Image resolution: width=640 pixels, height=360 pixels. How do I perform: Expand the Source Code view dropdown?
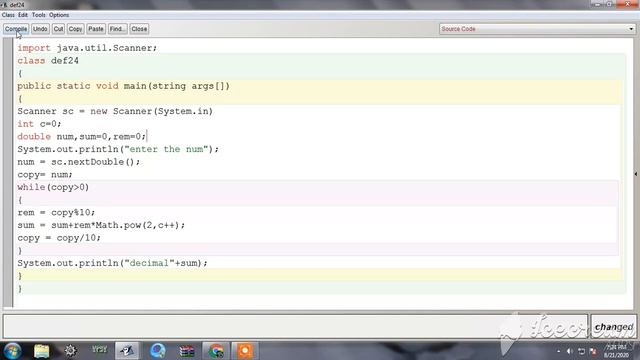pyautogui.click(x=537, y=29)
